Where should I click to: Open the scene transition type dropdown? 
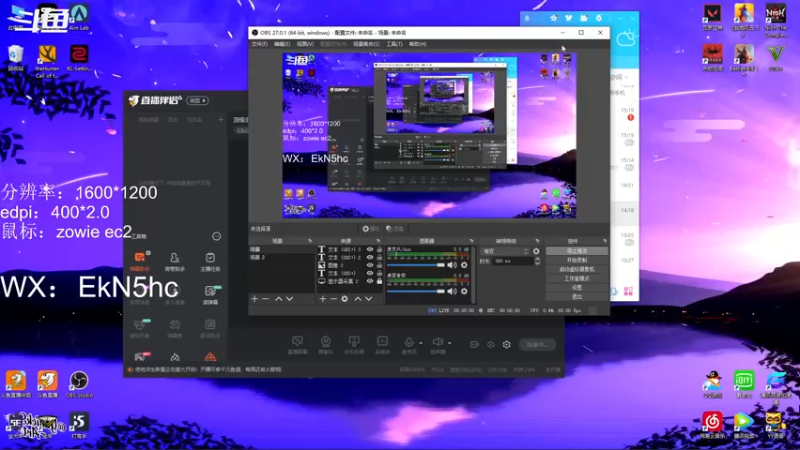pos(505,251)
